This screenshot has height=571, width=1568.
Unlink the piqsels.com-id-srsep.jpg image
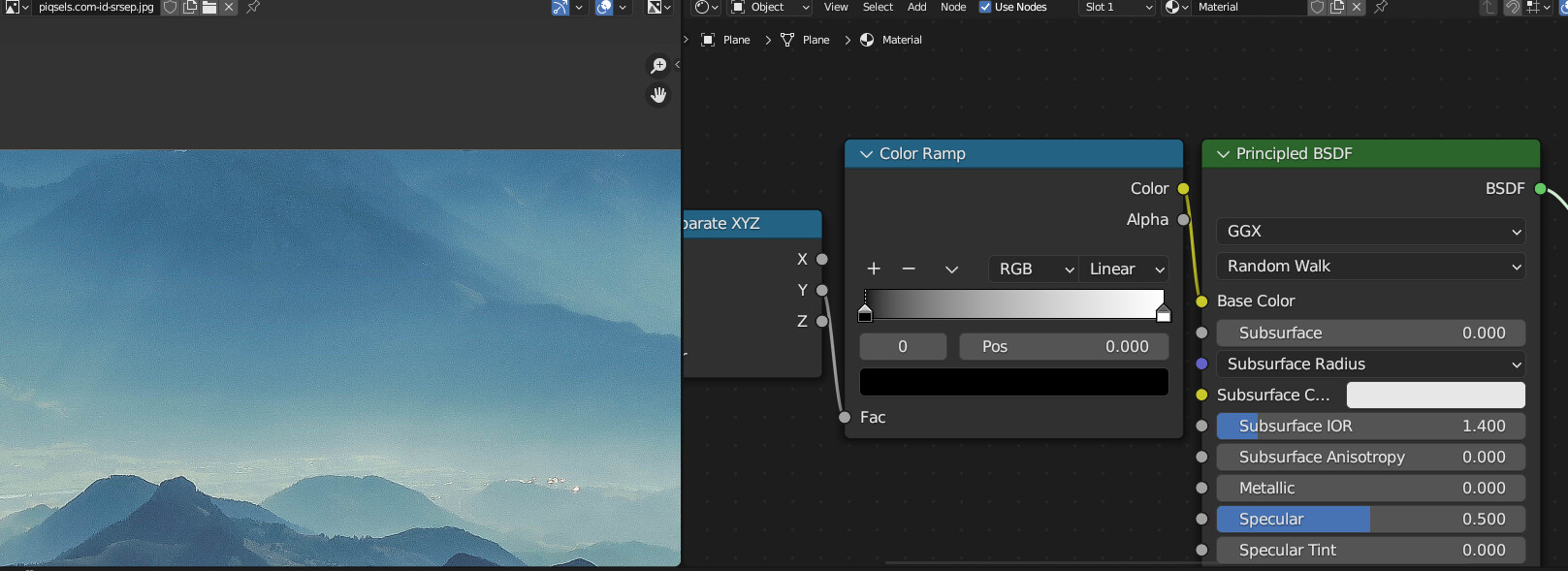click(x=229, y=7)
